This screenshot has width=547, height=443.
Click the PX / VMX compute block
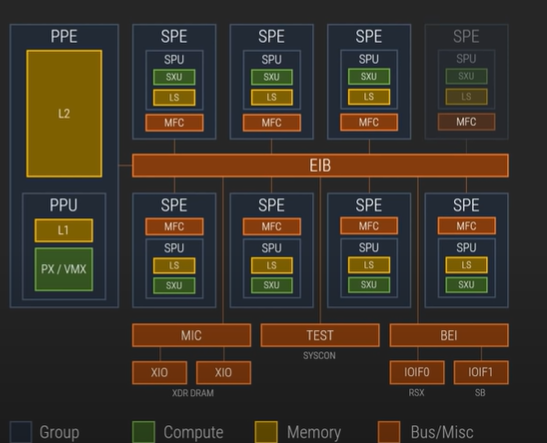(64, 269)
